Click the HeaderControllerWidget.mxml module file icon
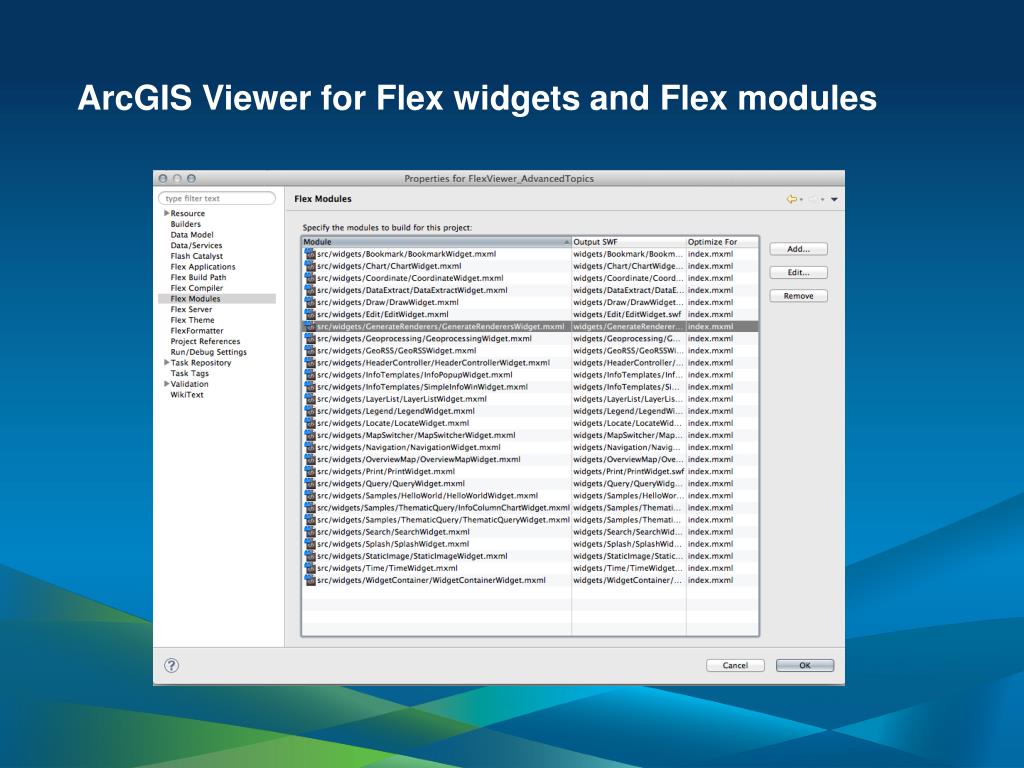The height and width of the screenshot is (768, 1024). pyautogui.click(x=310, y=362)
